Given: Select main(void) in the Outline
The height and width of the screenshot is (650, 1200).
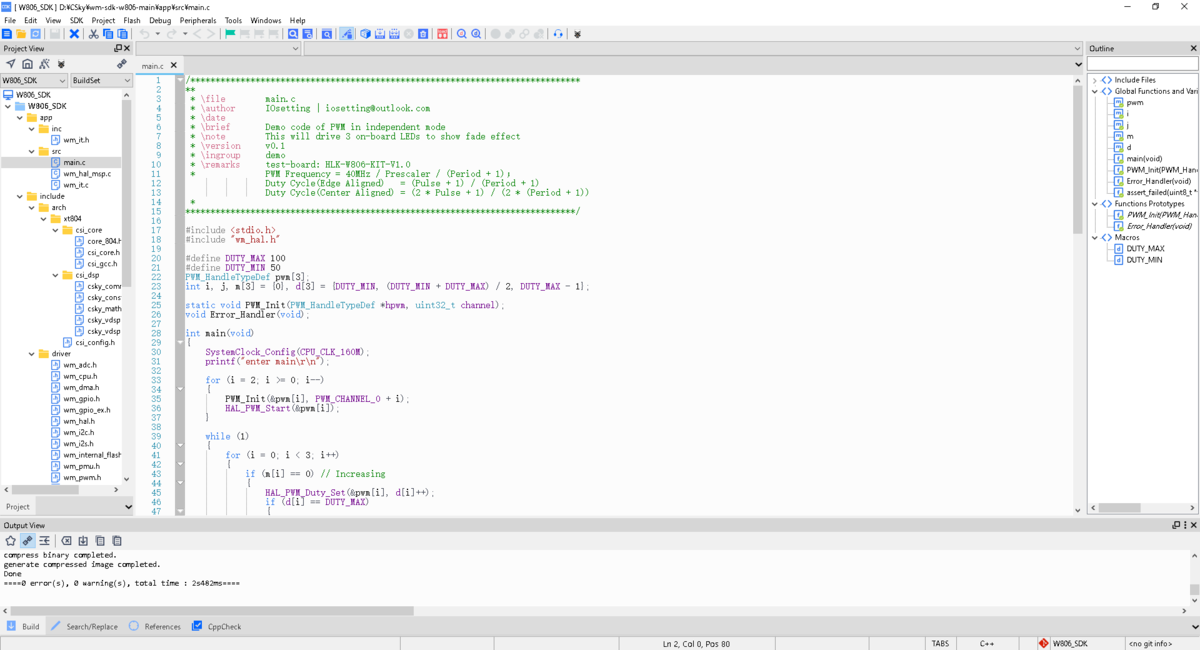Looking at the screenshot, I should (x=1144, y=158).
